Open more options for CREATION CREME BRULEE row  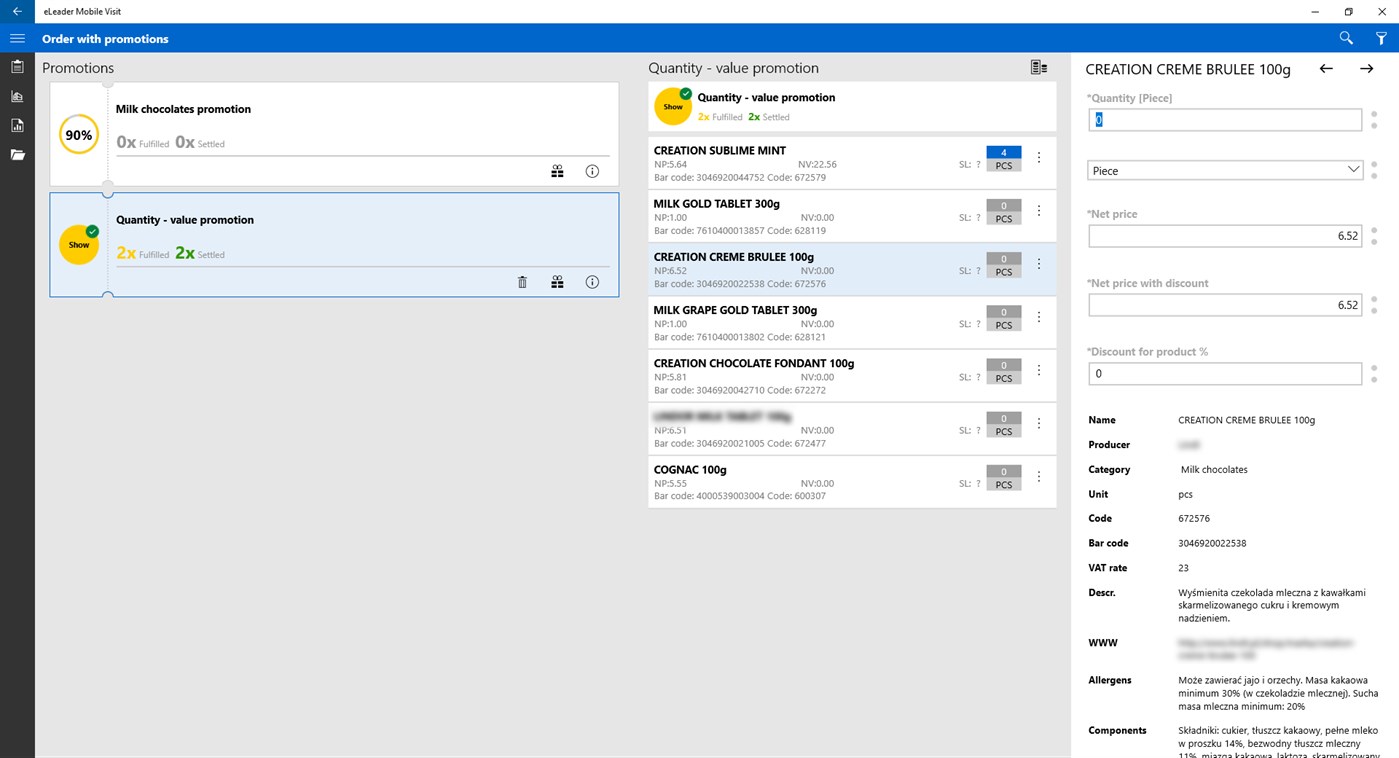pyautogui.click(x=1039, y=264)
